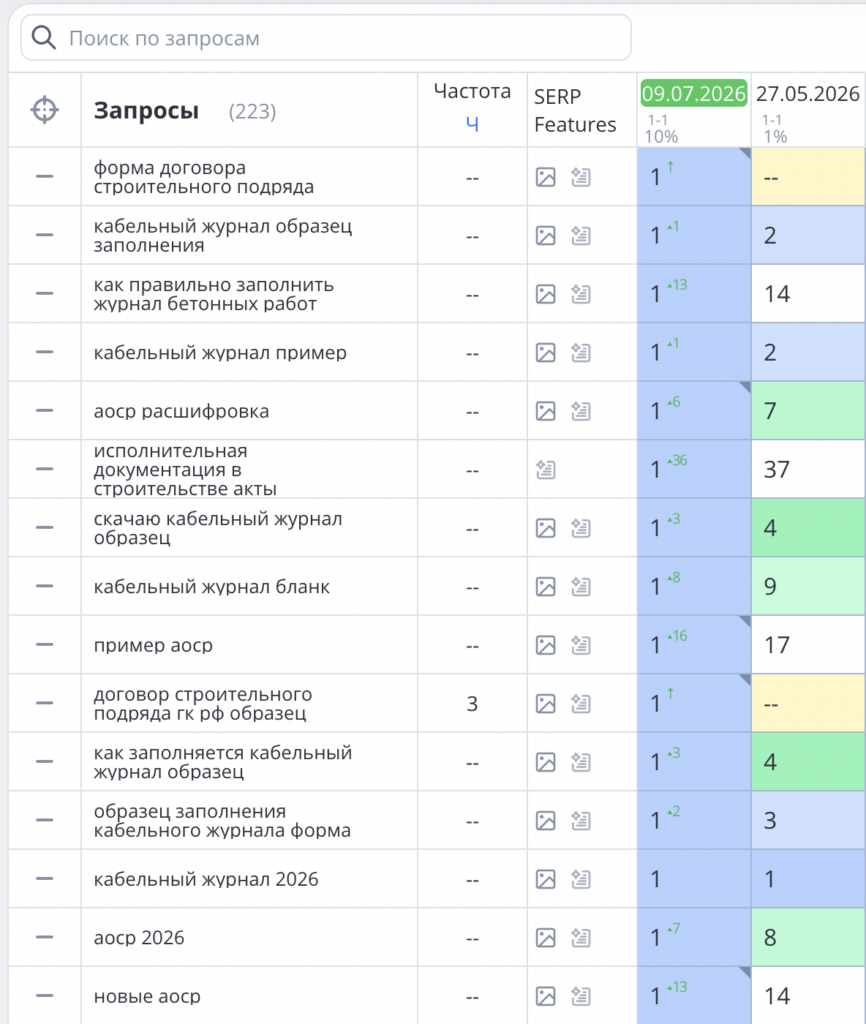Screen dimensions: 866x1024
Task: Open query 'образец заполнения кабельного журнала форма'
Action: coord(222,820)
